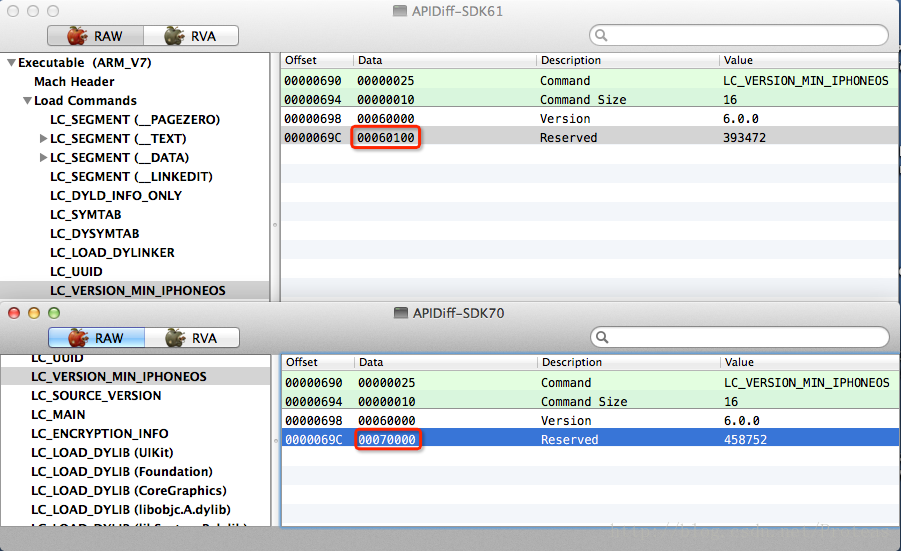
Task: Select Version row description in SDK70 table
Action: click(x=566, y=421)
